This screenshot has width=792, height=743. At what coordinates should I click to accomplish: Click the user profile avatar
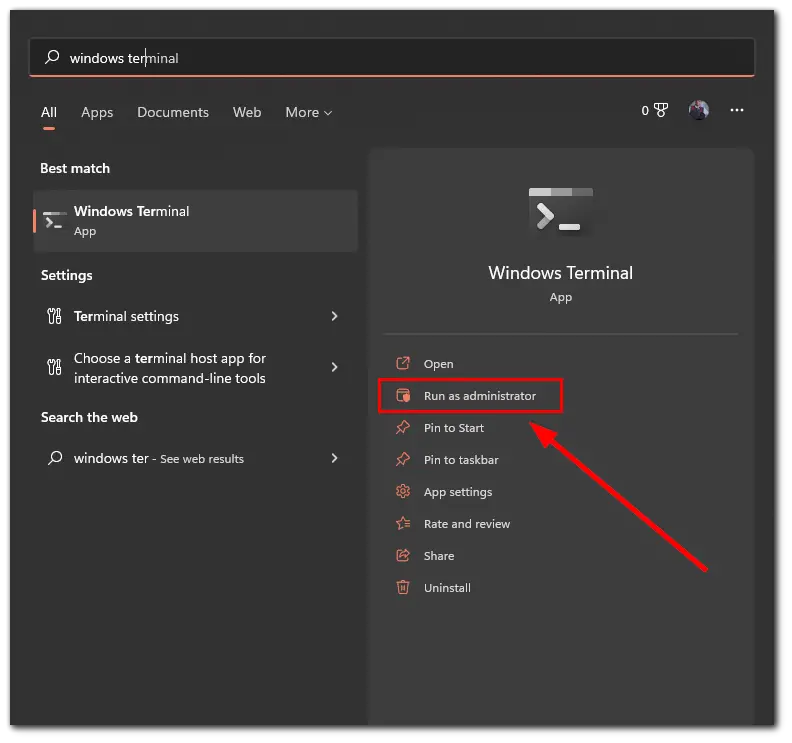(x=699, y=110)
